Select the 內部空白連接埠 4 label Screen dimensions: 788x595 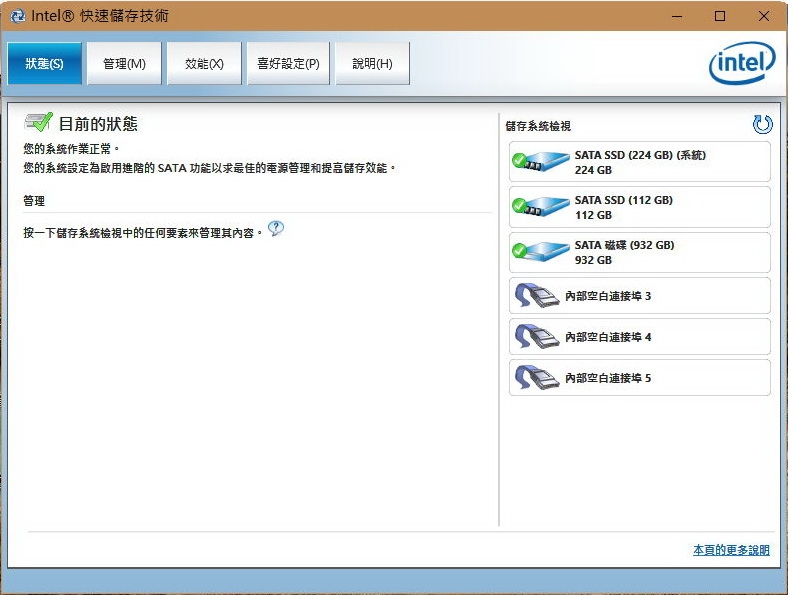click(608, 337)
